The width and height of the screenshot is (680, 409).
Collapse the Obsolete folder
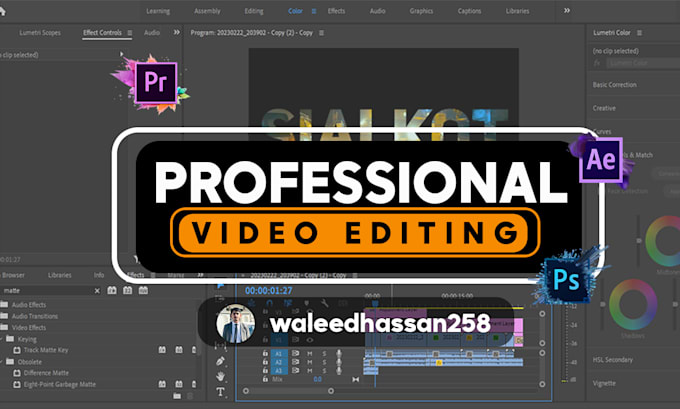tap(1, 362)
